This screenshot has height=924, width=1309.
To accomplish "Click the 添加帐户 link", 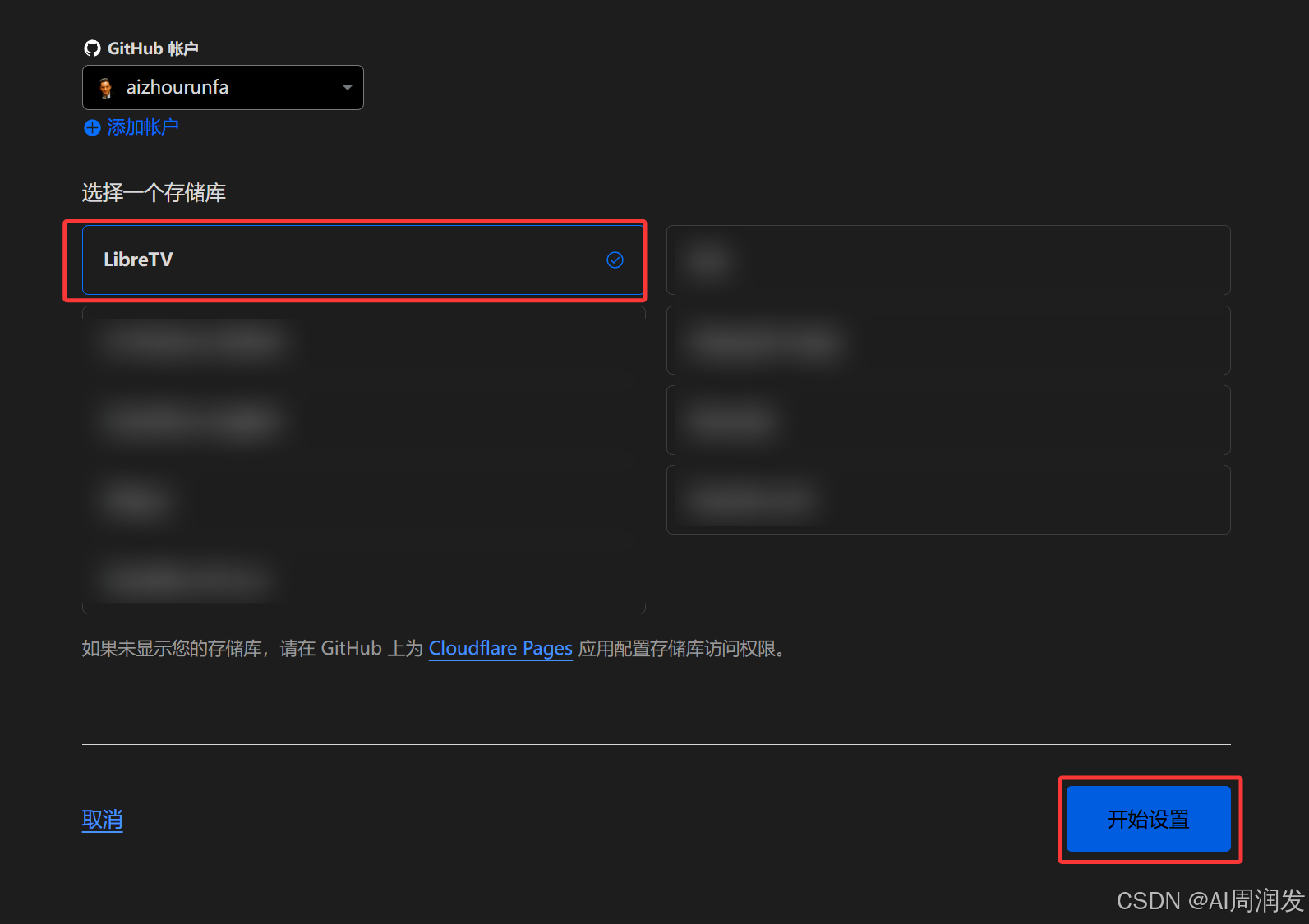I will (142, 127).
